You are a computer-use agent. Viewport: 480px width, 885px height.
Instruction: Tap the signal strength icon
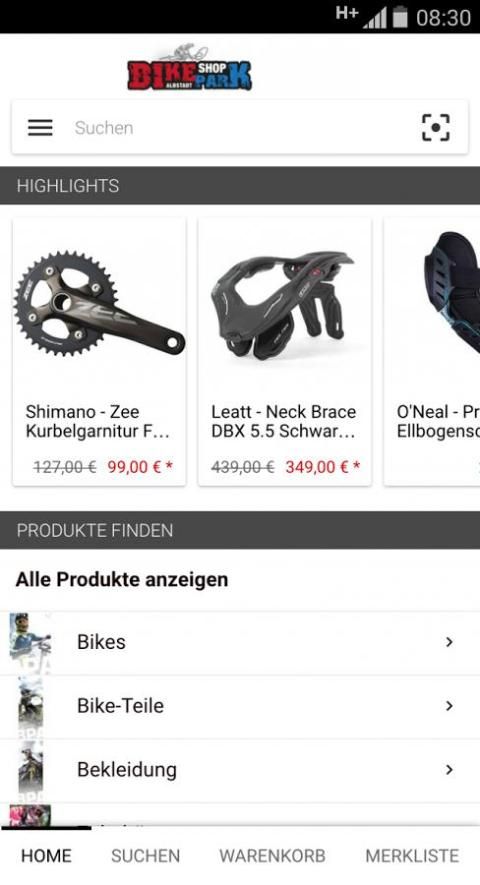coord(375,18)
